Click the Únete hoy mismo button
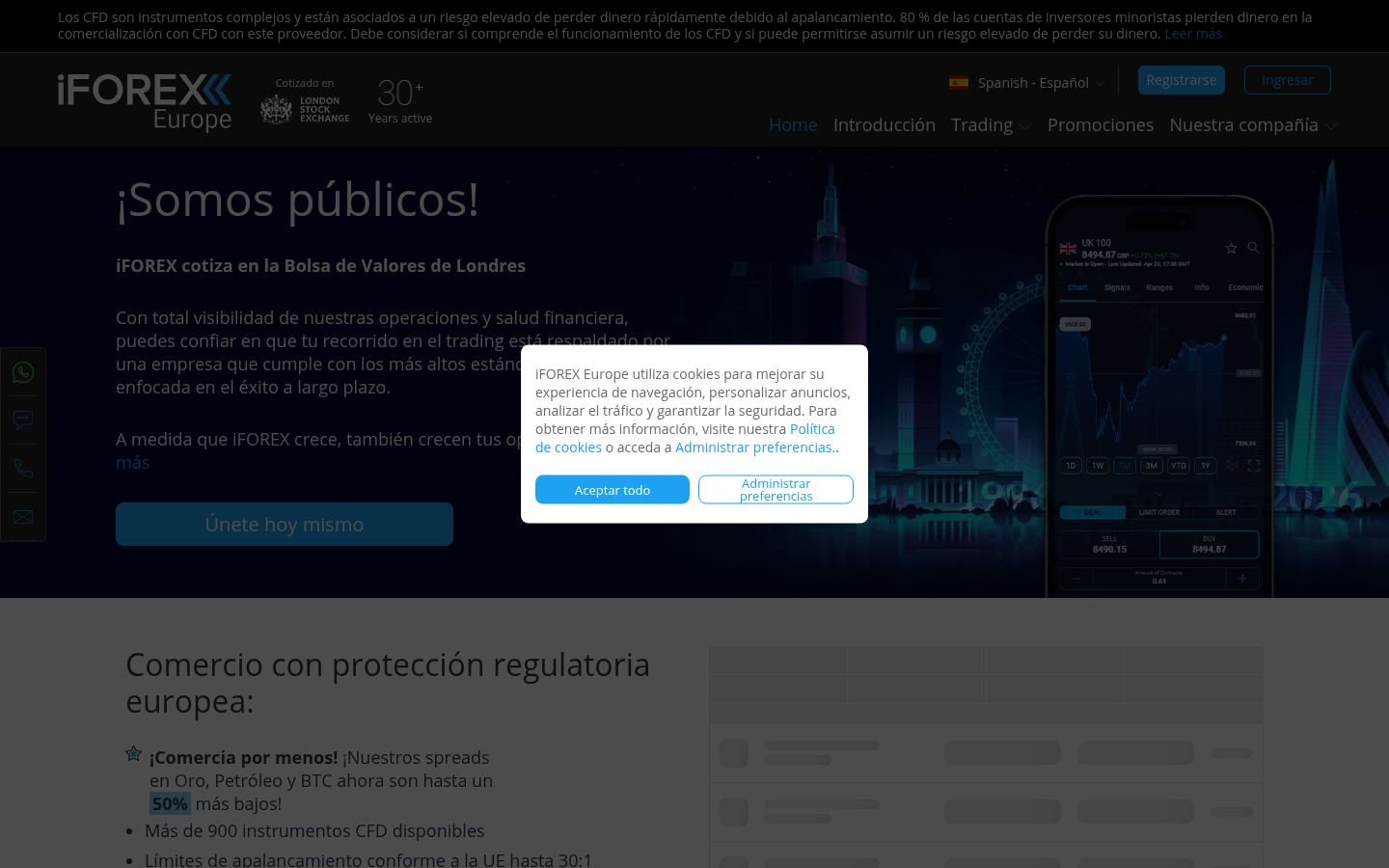This screenshot has width=1389, height=868. (x=285, y=524)
